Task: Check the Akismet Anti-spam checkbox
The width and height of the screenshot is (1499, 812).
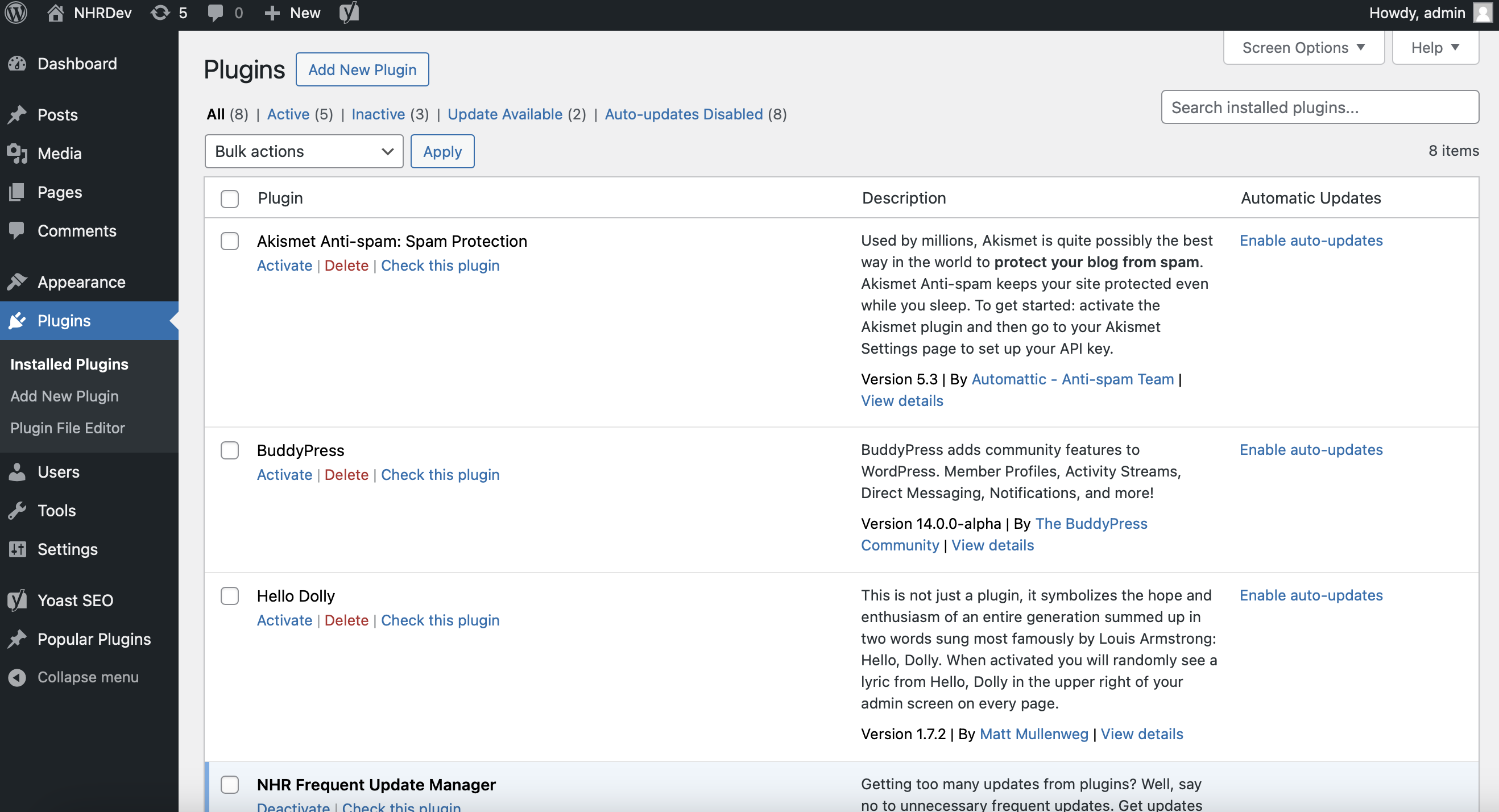Action: (230, 241)
